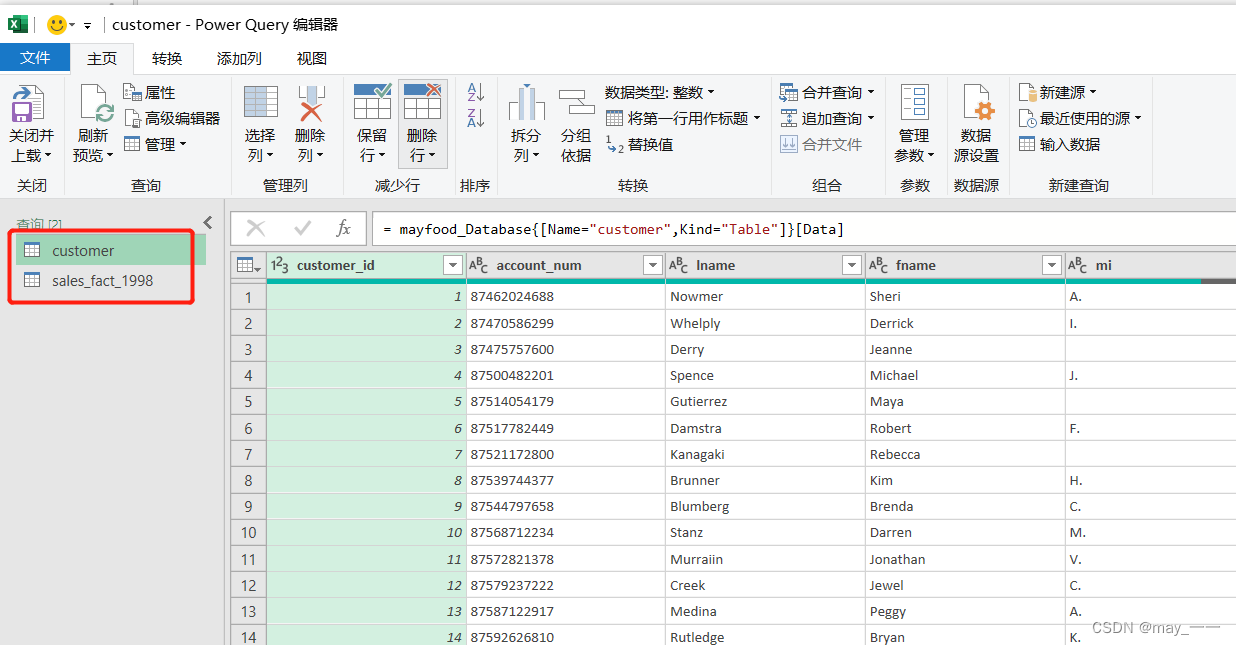
Task: Click the cell containing Gutierrez
Action: click(765, 401)
